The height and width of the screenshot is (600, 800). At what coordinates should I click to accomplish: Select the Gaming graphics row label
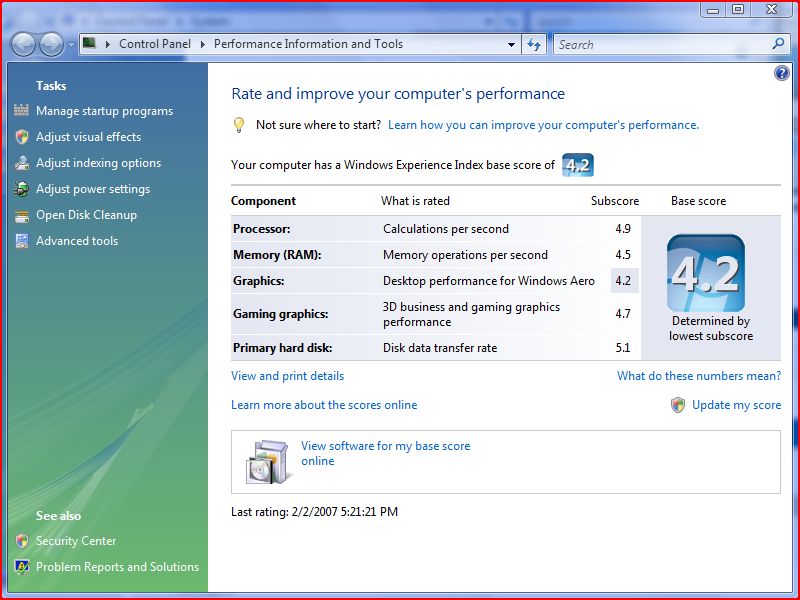click(281, 314)
